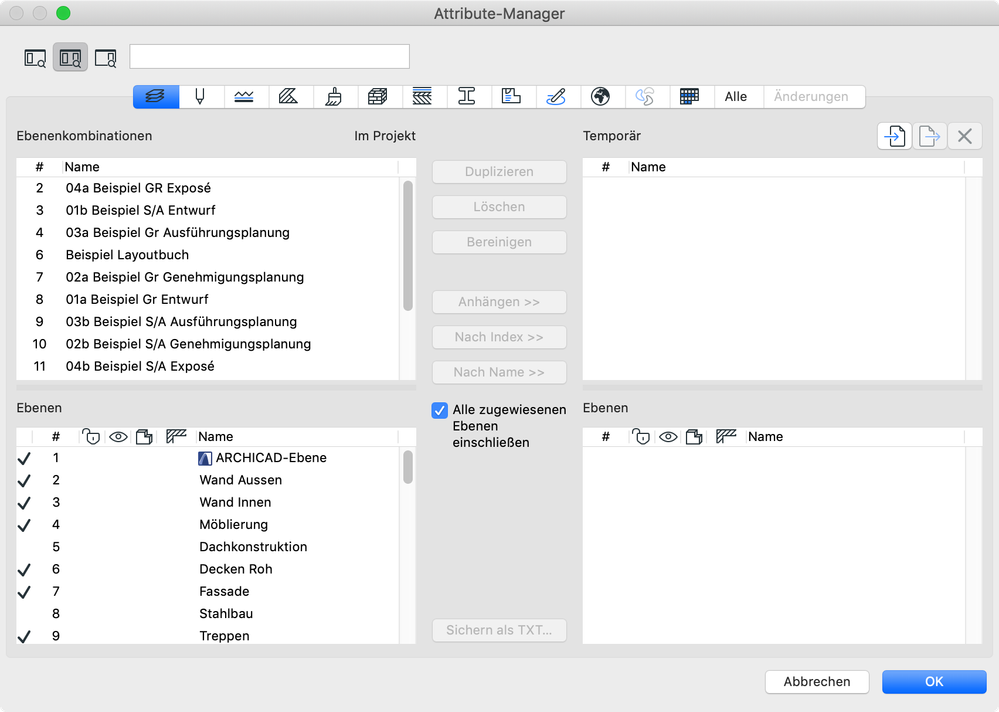The image size is (999, 712).
Task: Open the Operation profiles attribute tab
Action: tap(645, 97)
